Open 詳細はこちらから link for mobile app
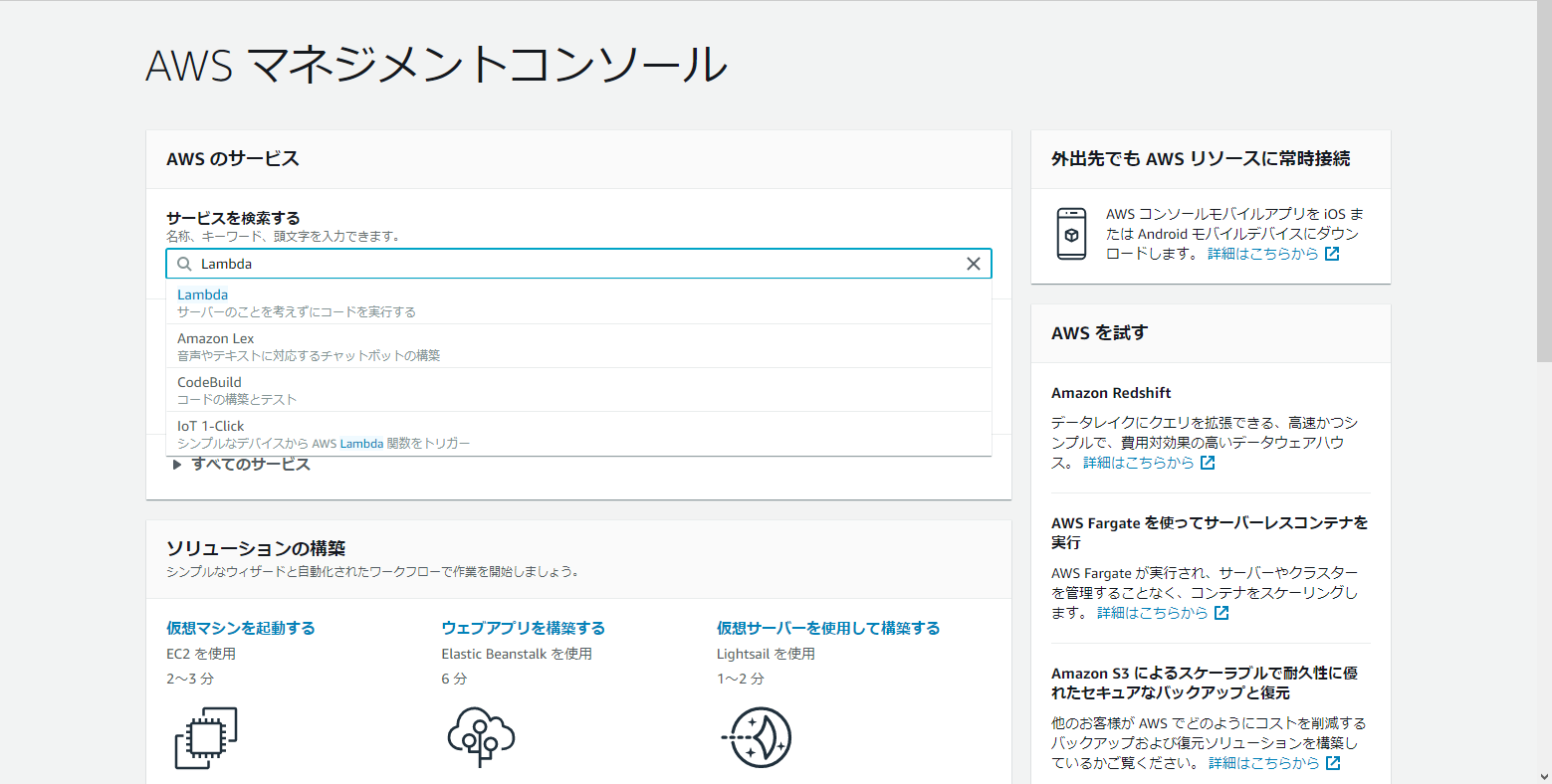The image size is (1552, 784). click(1262, 254)
